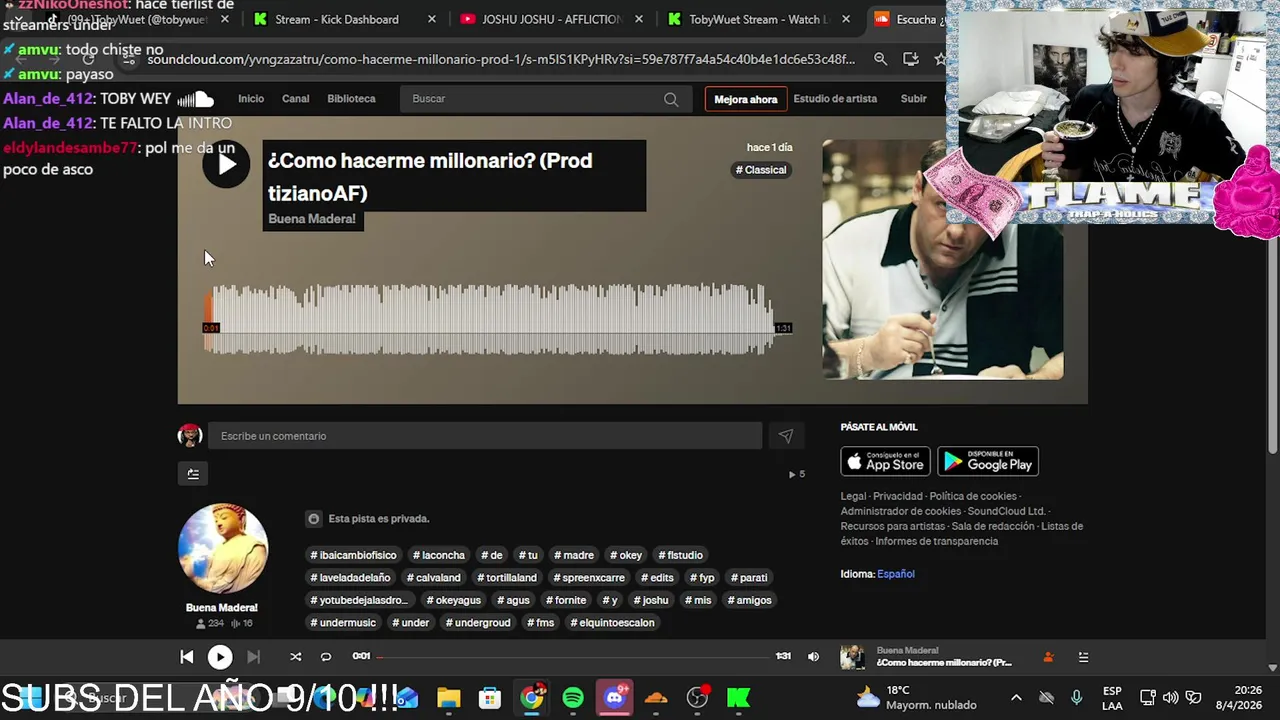Viewport: 1280px width, 720px height.
Task: Change language via the Español link
Action: pyautogui.click(x=896, y=574)
